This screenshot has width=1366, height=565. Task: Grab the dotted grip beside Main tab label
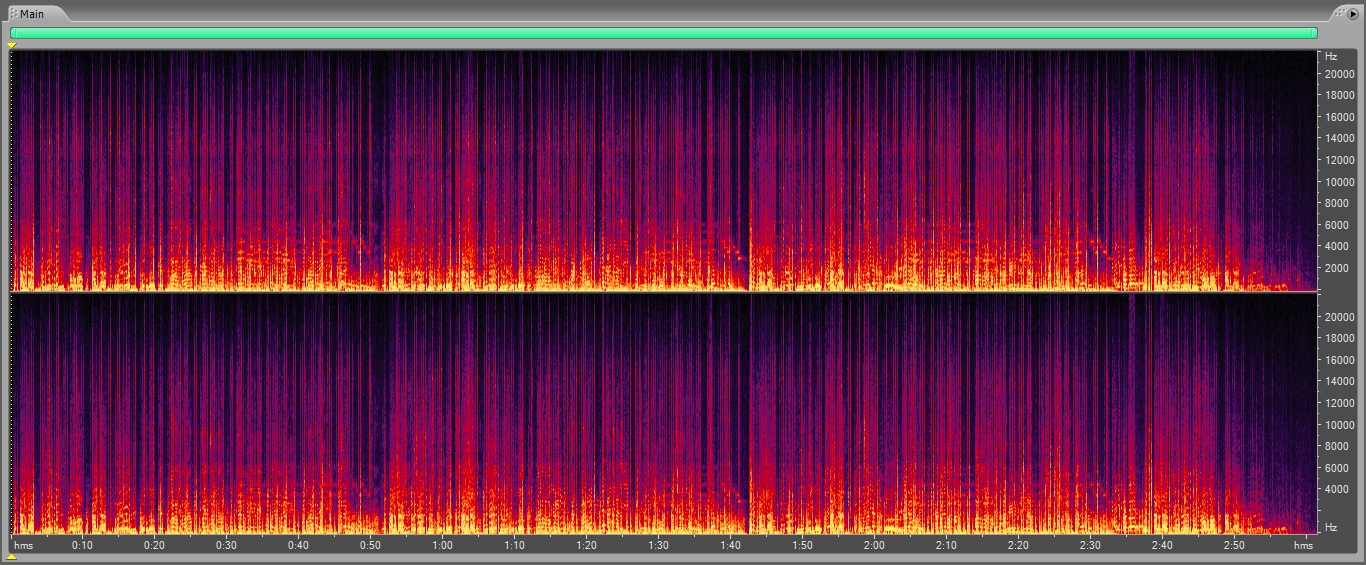click(14, 14)
